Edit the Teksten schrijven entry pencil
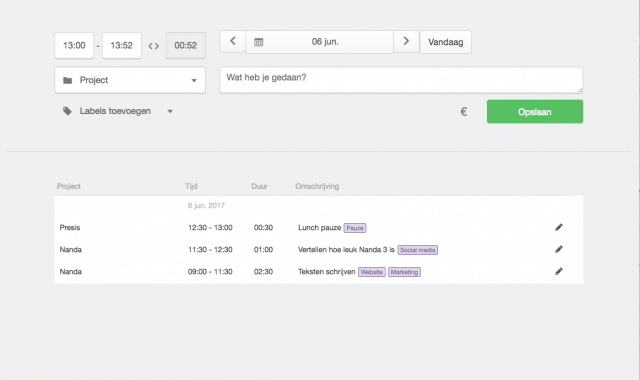This screenshot has height=380, width=640. pyautogui.click(x=559, y=271)
